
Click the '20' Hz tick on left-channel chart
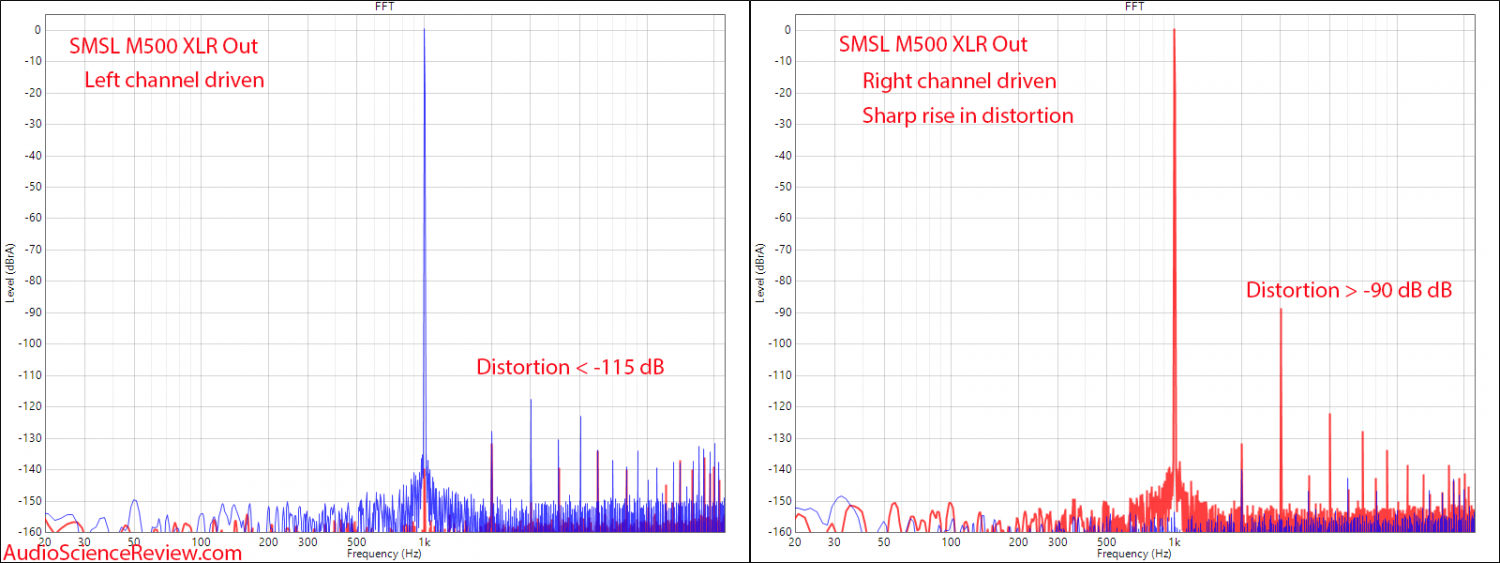46,542
